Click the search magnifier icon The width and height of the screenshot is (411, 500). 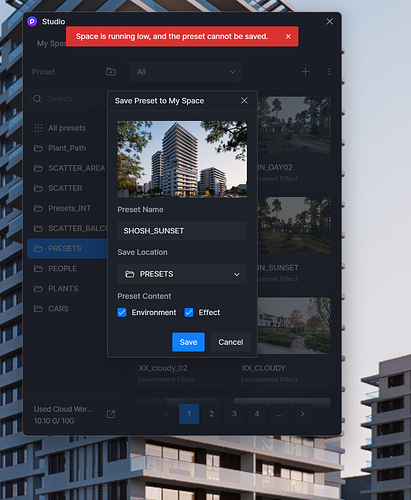pos(37,99)
